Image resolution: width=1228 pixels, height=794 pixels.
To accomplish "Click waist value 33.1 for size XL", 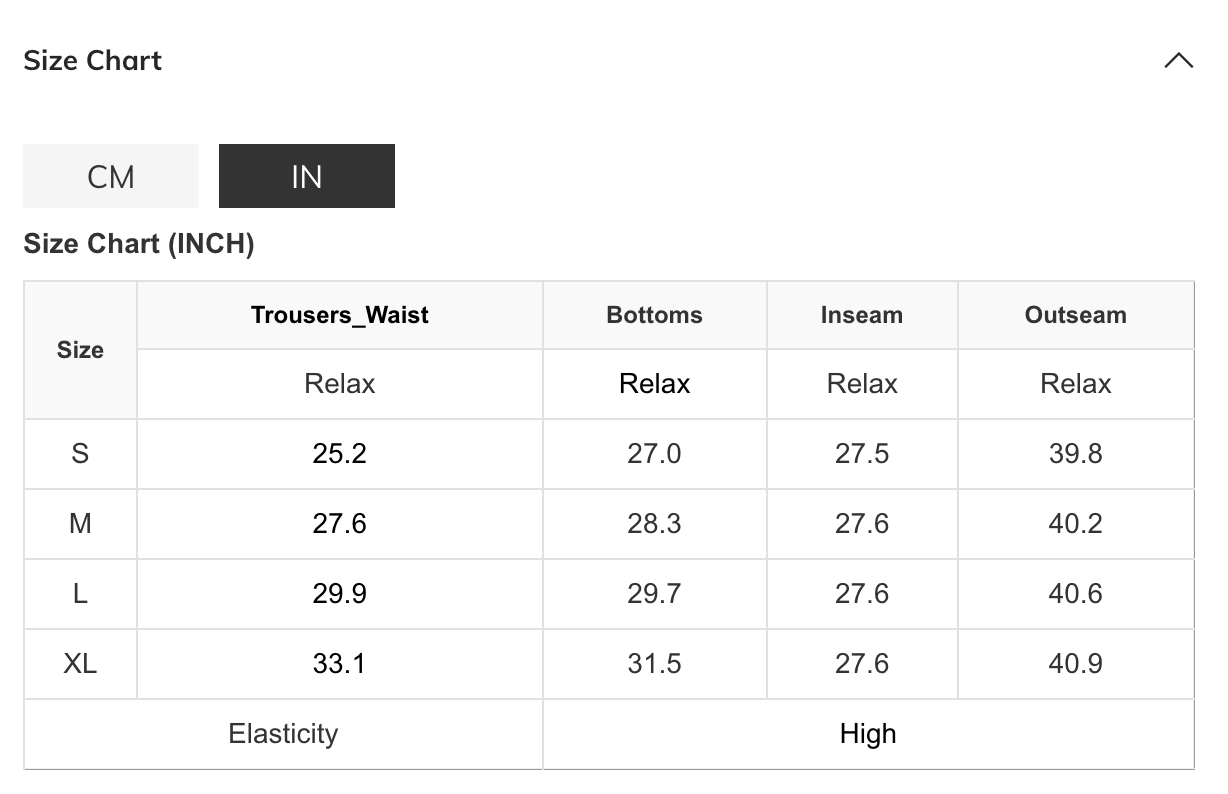I will pos(340,664).
